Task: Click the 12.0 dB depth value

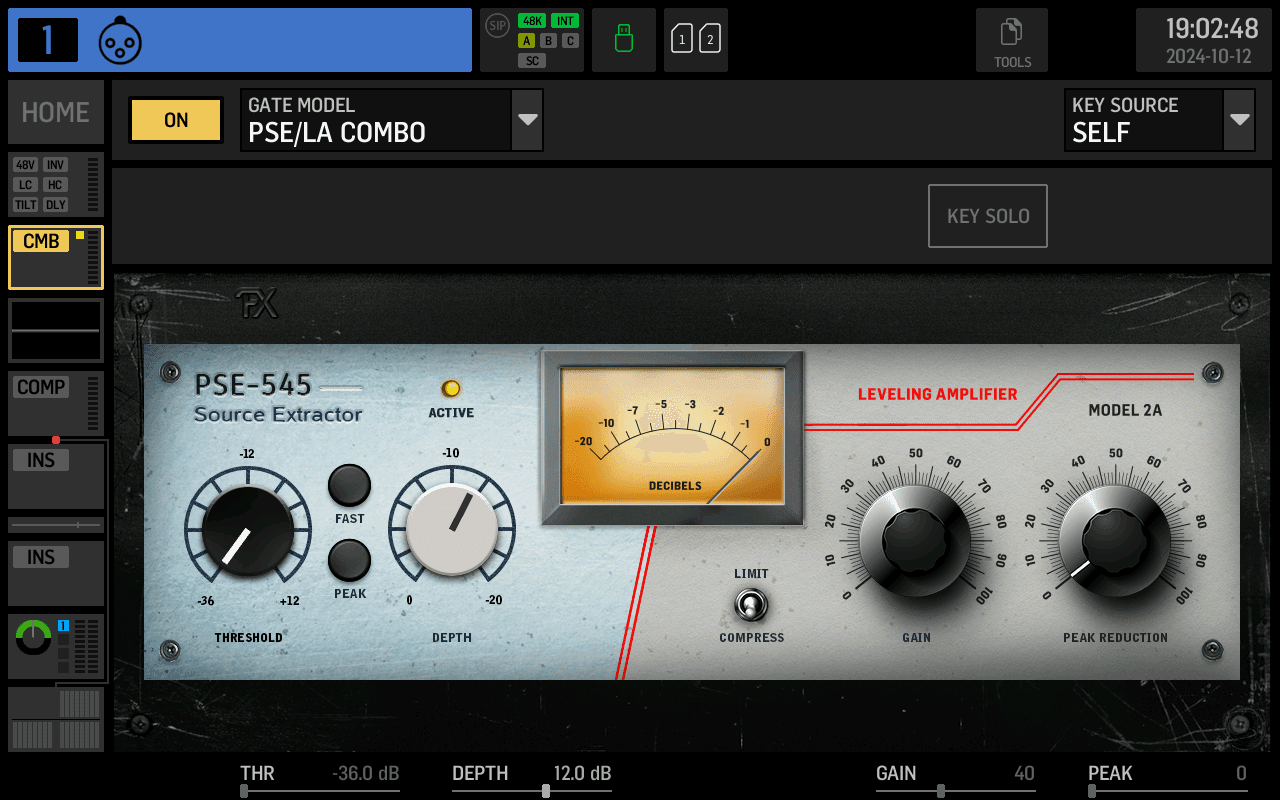Action: coord(582,773)
